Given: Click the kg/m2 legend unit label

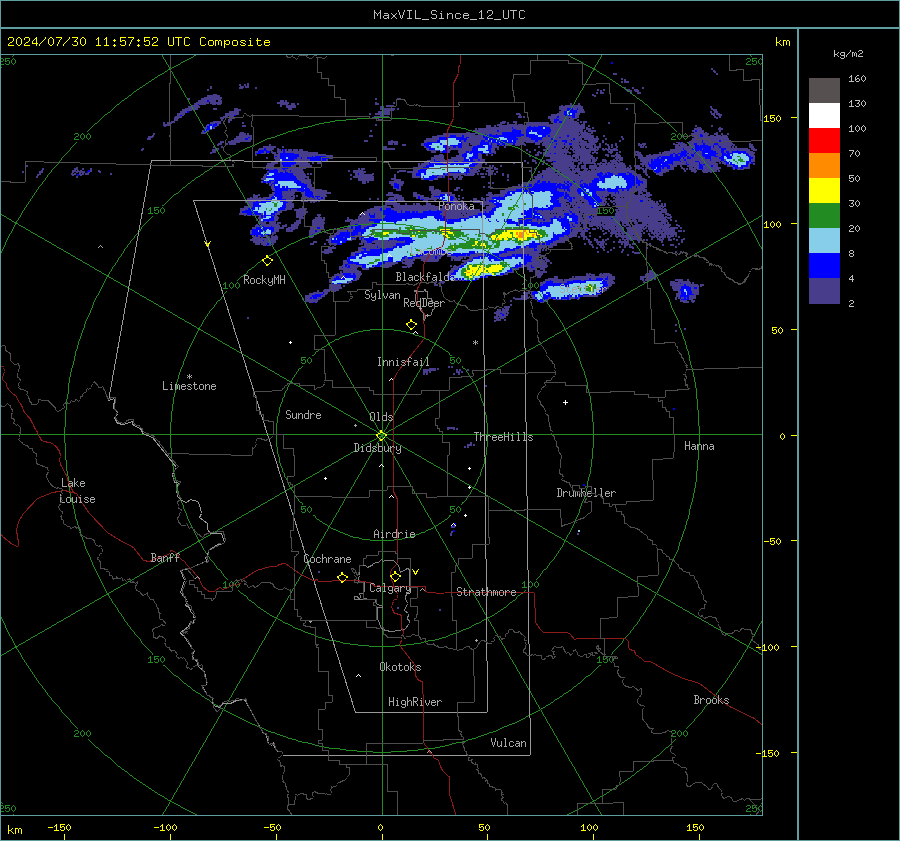Looking at the screenshot, I should click(848, 54).
